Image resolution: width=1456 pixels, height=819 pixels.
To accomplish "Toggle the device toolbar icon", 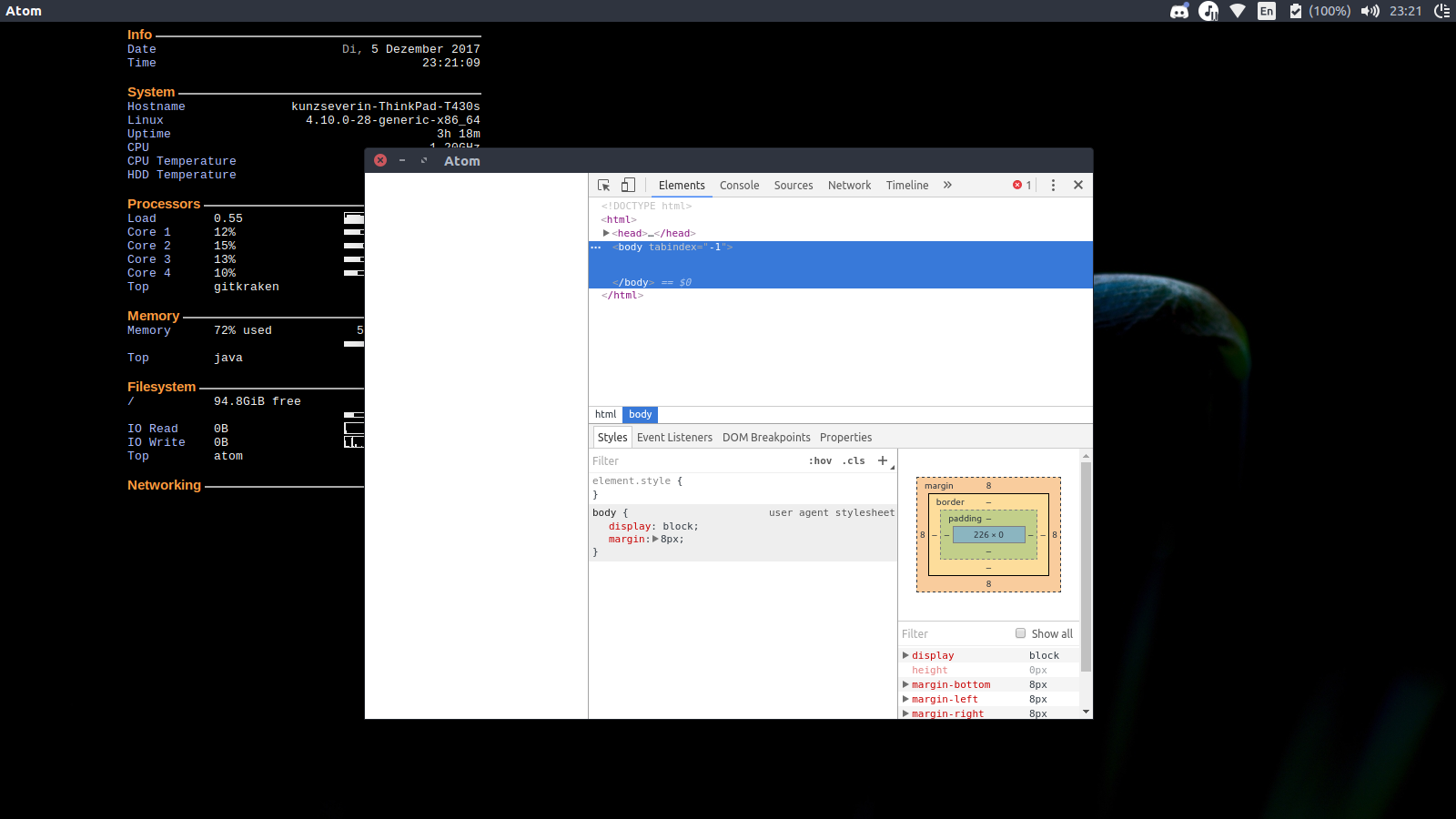I will [x=628, y=185].
